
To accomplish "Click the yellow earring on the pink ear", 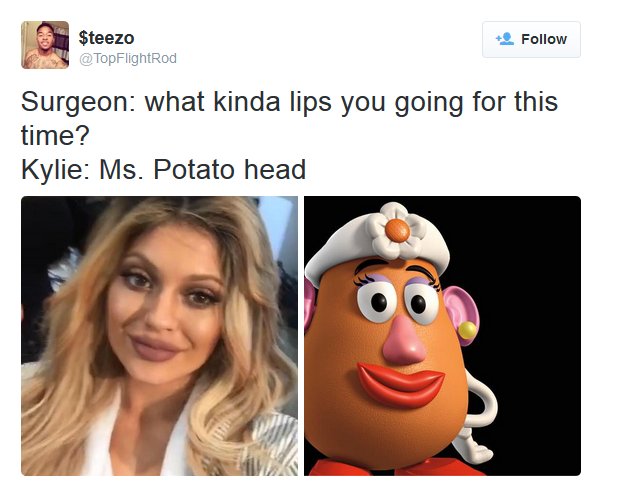I will tap(467, 330).
